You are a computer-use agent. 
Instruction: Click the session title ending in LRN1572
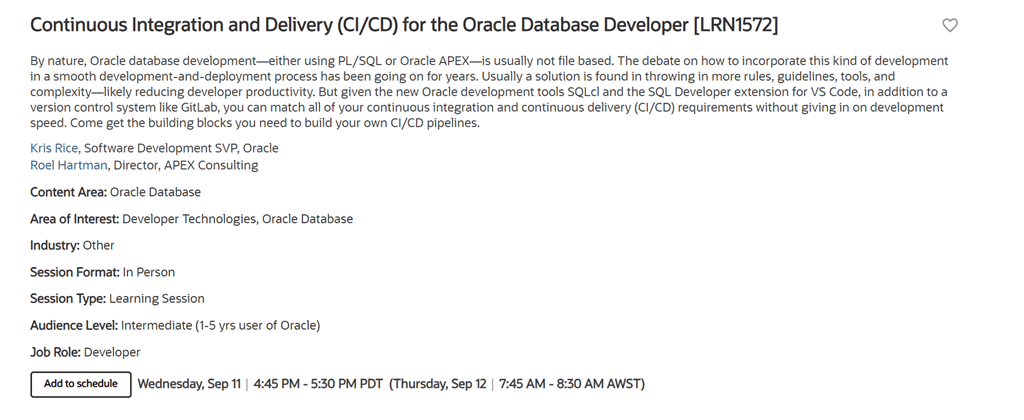(404, 25)
